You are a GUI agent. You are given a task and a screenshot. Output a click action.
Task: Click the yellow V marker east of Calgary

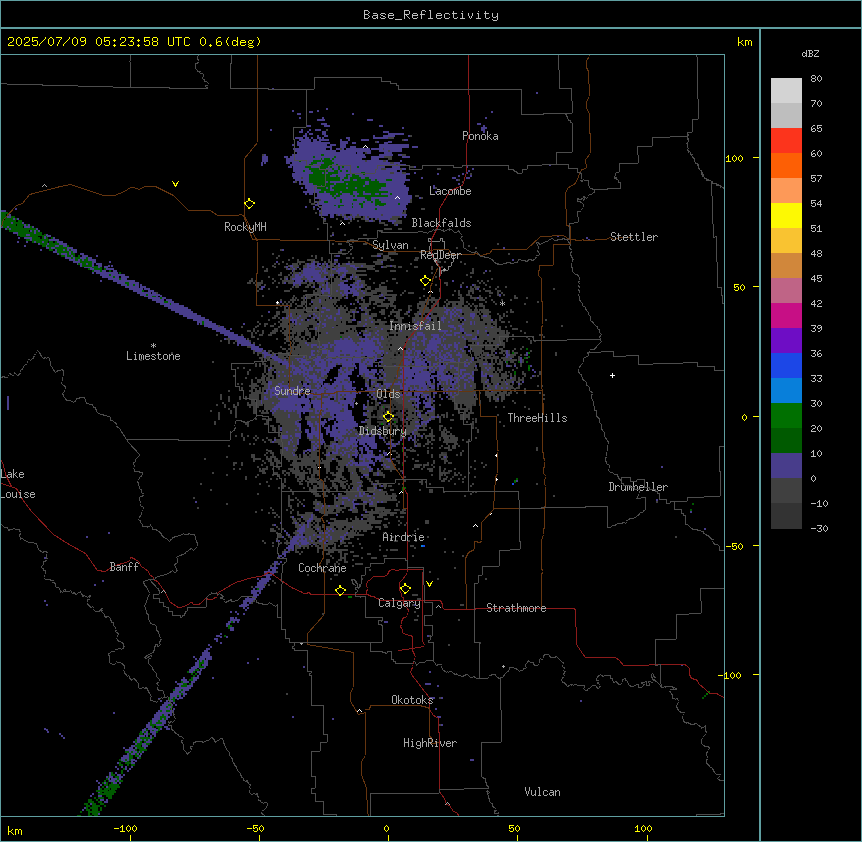[x=429, y=584]
